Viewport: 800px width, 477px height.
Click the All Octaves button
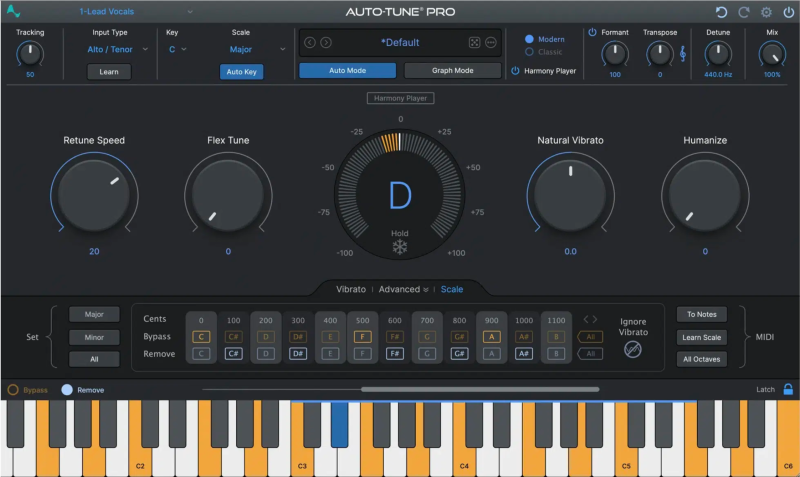(702, 359)
